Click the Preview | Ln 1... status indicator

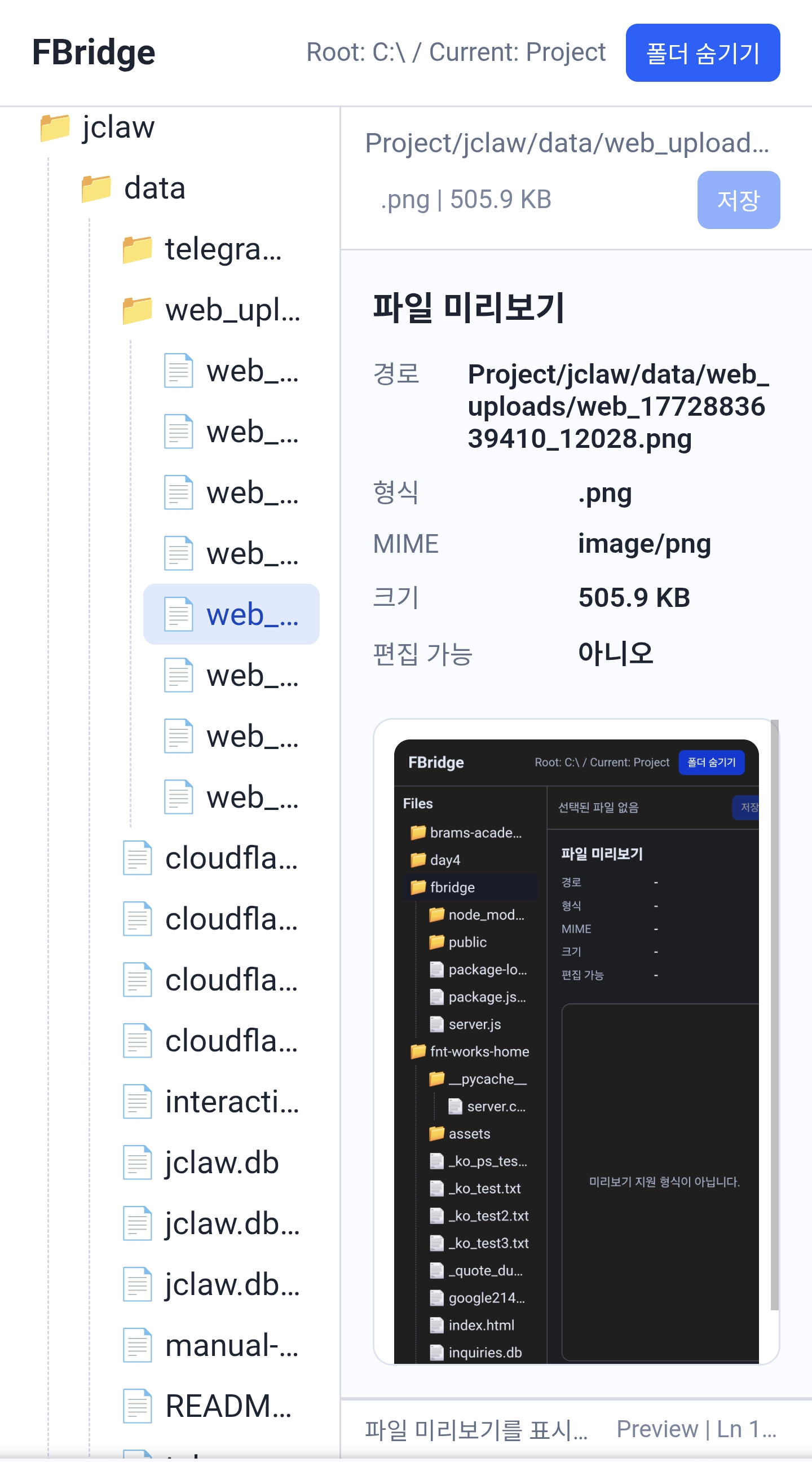(696, 1429)
